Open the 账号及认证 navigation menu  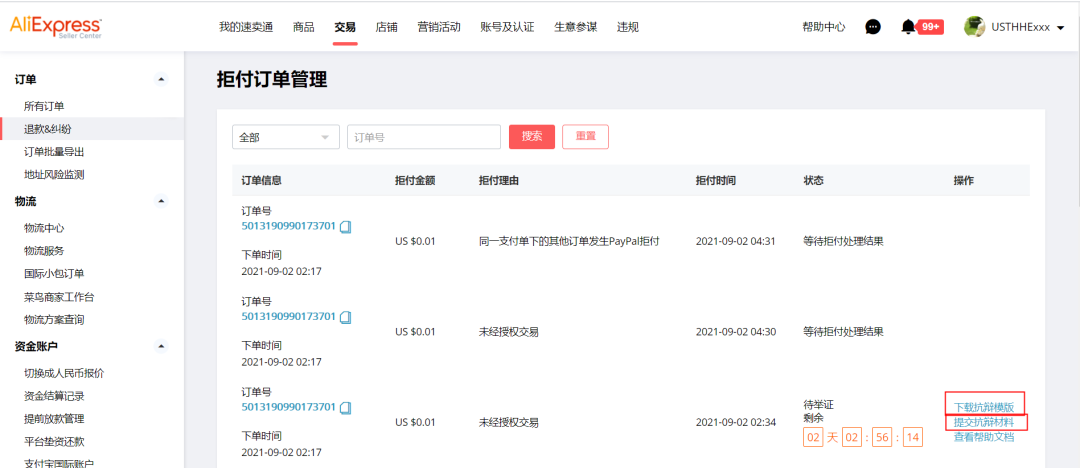[x=508, y=27]
